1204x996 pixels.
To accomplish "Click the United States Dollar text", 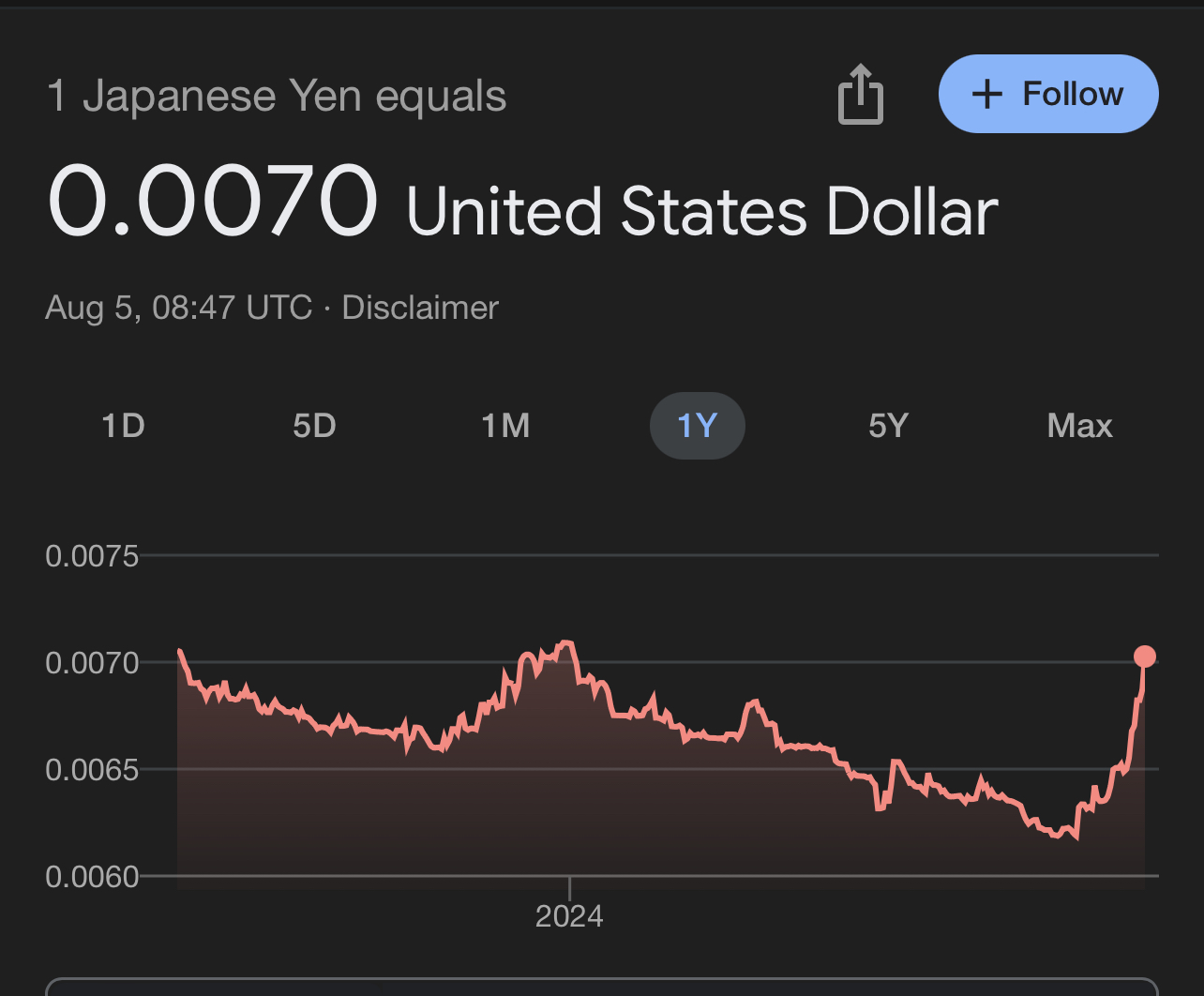I will tap(701, 211).
